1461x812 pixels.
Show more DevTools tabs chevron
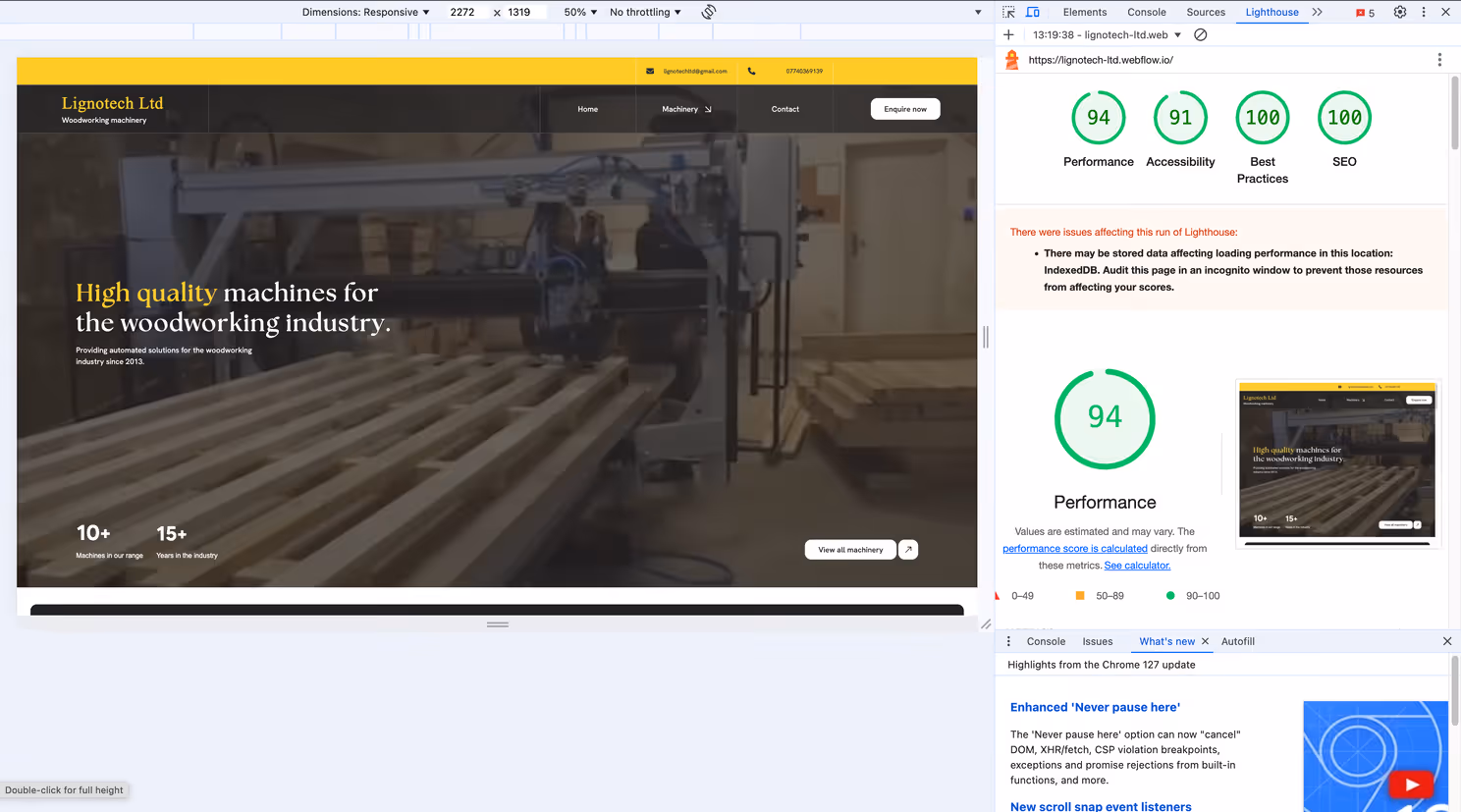click(1318, 12)
